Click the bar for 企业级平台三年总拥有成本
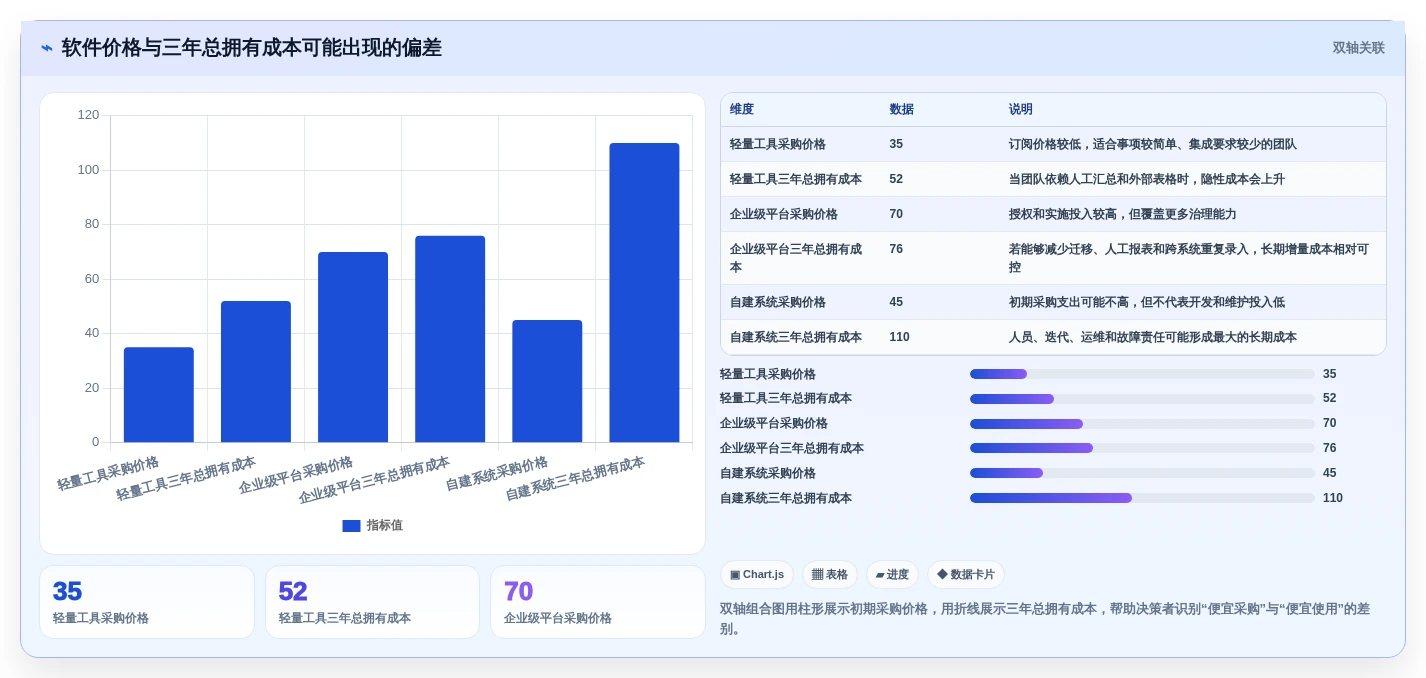1426x678 pixels. click(x=450, y=339)
